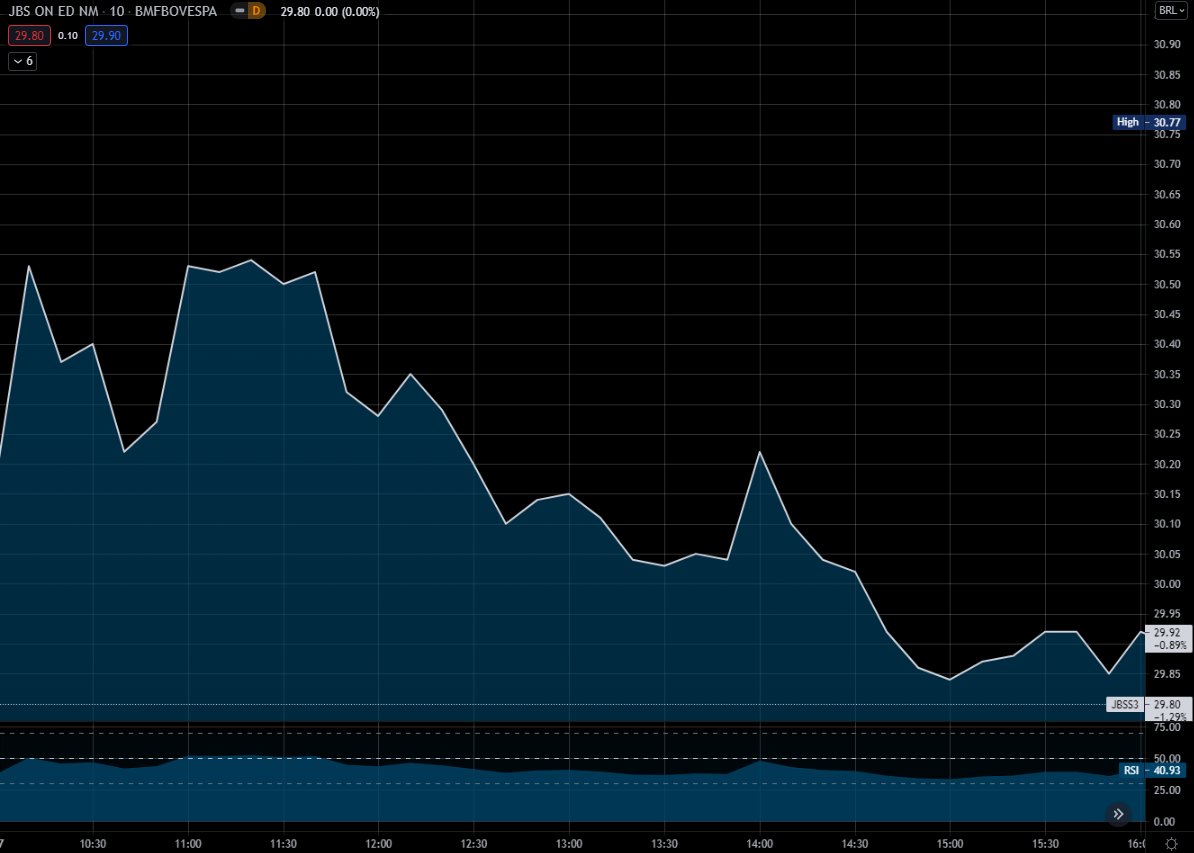
Task: Click the 14:30 time axis label
Action: coord(855,844)
